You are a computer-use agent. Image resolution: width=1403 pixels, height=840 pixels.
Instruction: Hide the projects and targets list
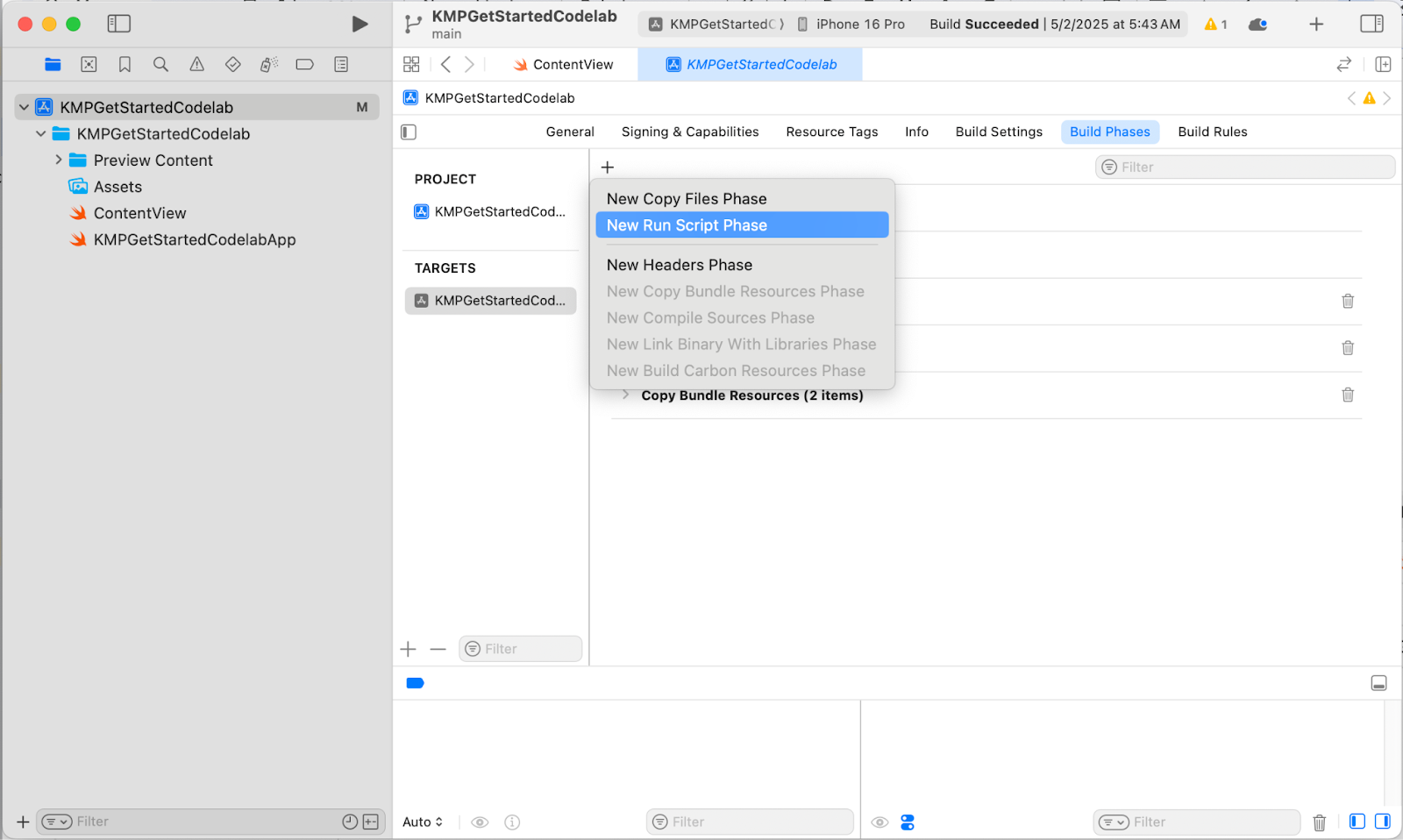[409, 132]
